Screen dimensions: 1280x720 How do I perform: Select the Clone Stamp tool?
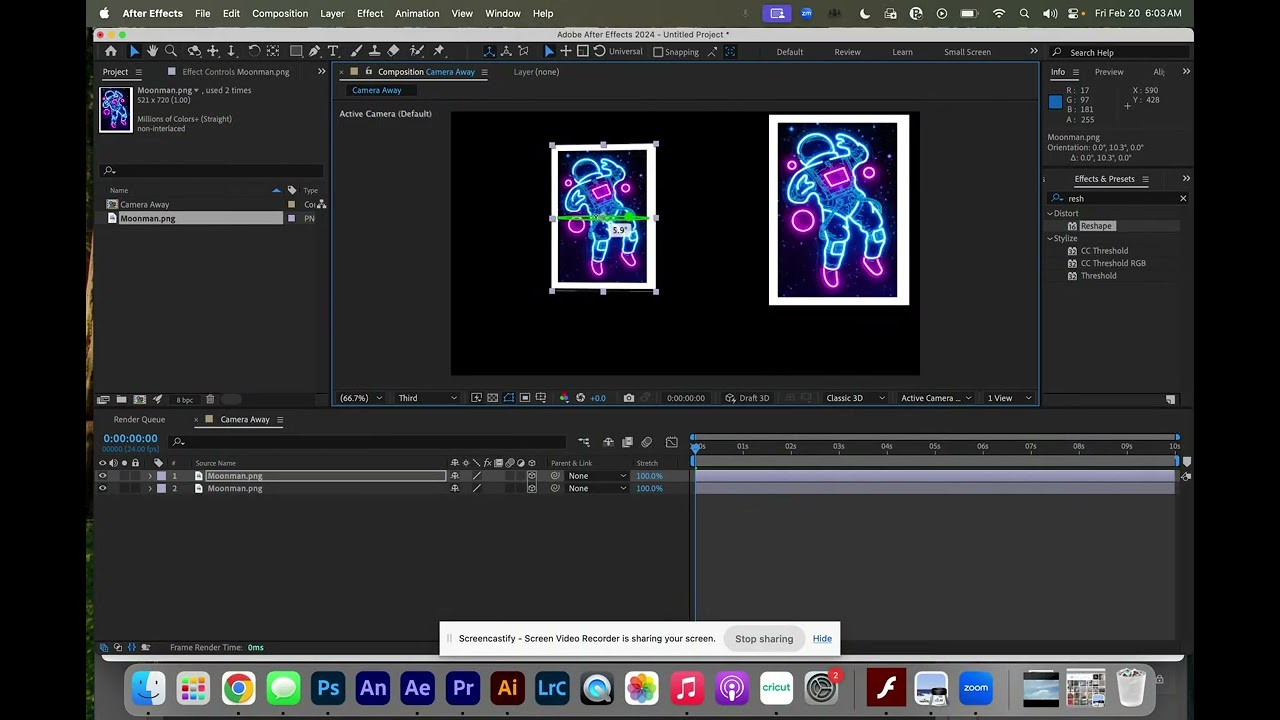pos(374,51)
